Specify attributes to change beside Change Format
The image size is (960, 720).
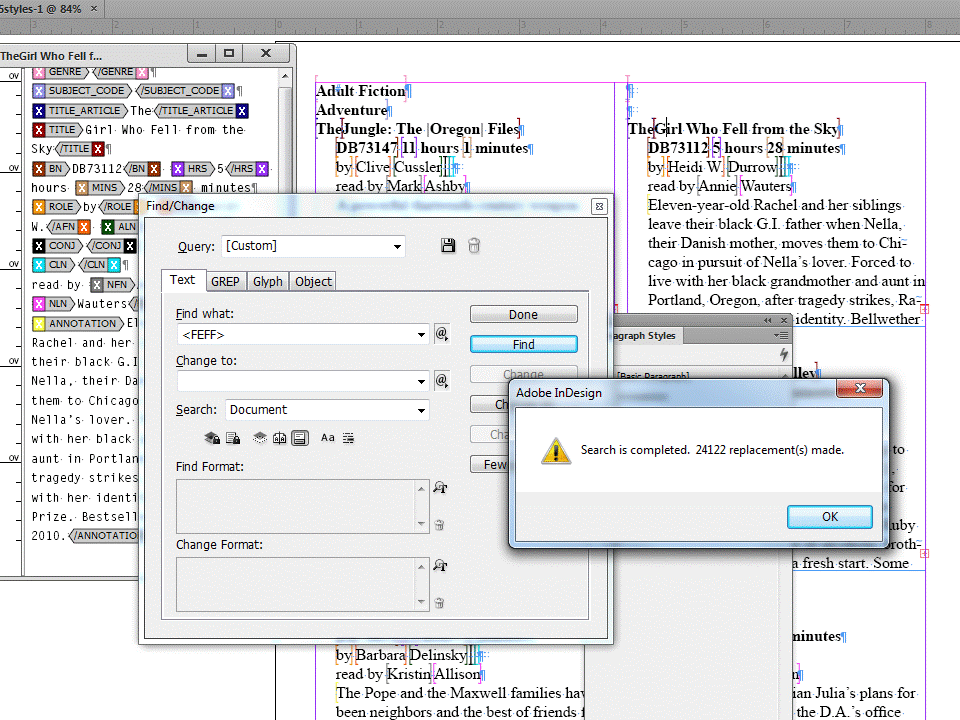point(440,565)
